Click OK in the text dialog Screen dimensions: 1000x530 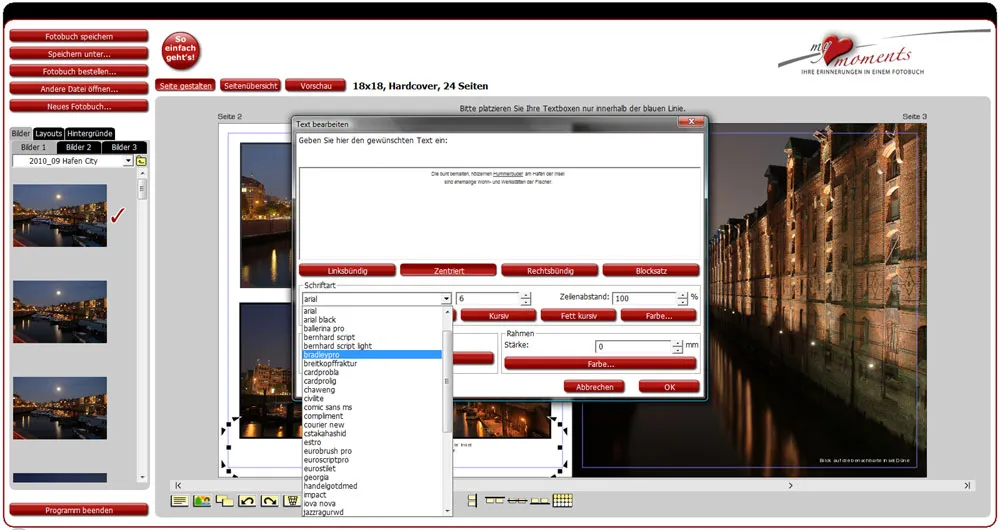click(669, 387)
